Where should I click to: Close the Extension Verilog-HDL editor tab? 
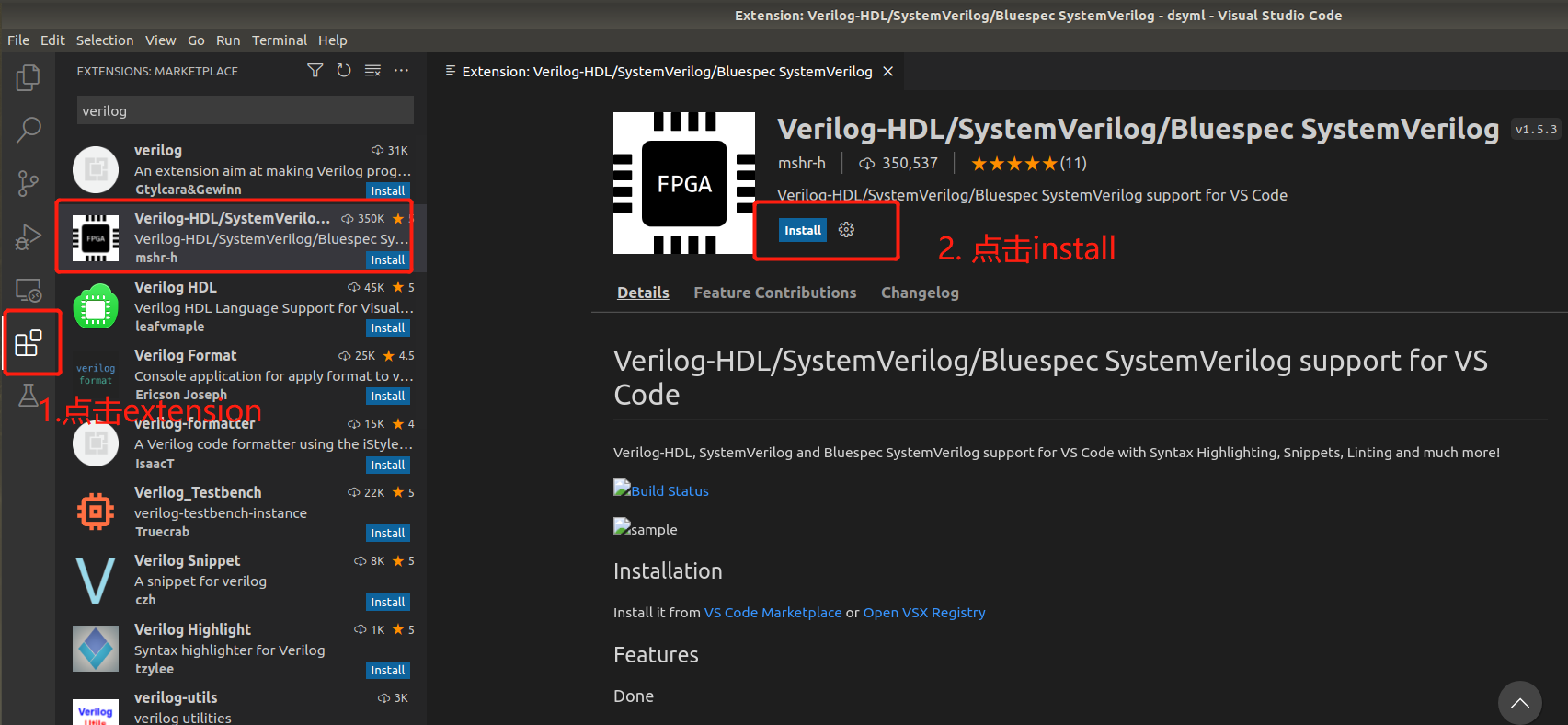pos(888,72)
